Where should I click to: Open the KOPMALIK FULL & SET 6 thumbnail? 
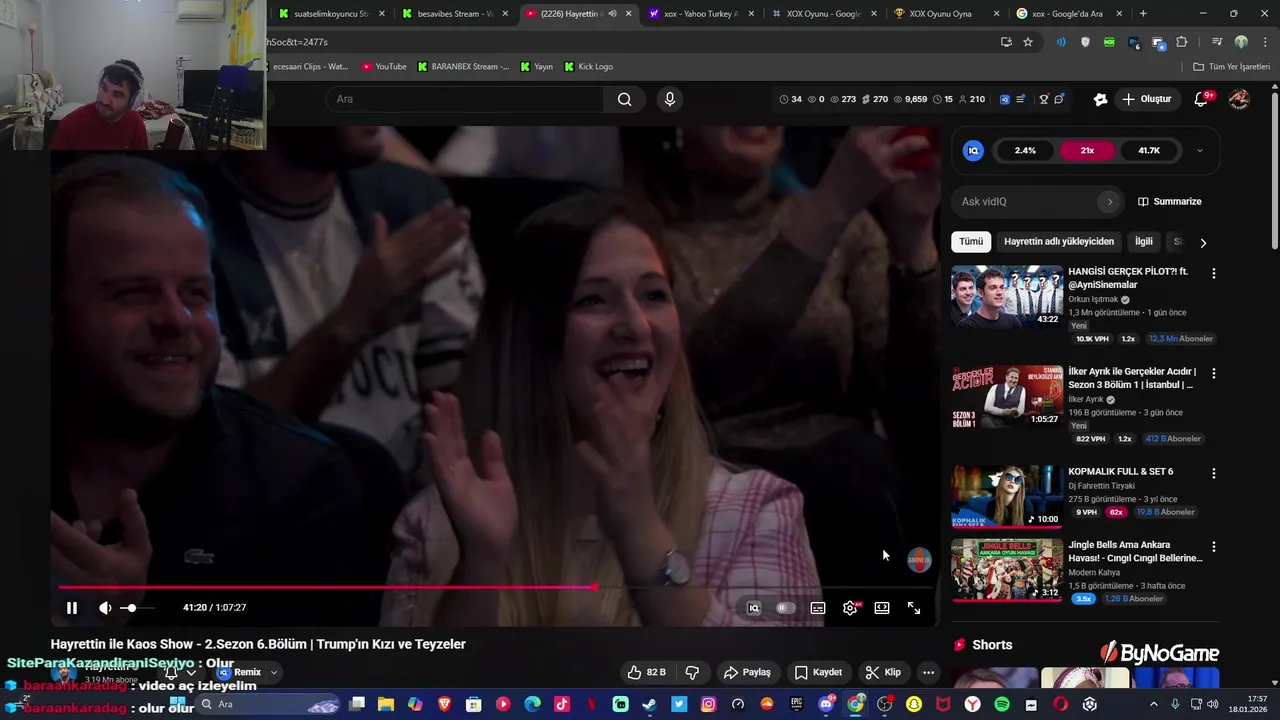[x=1007, y=496]
